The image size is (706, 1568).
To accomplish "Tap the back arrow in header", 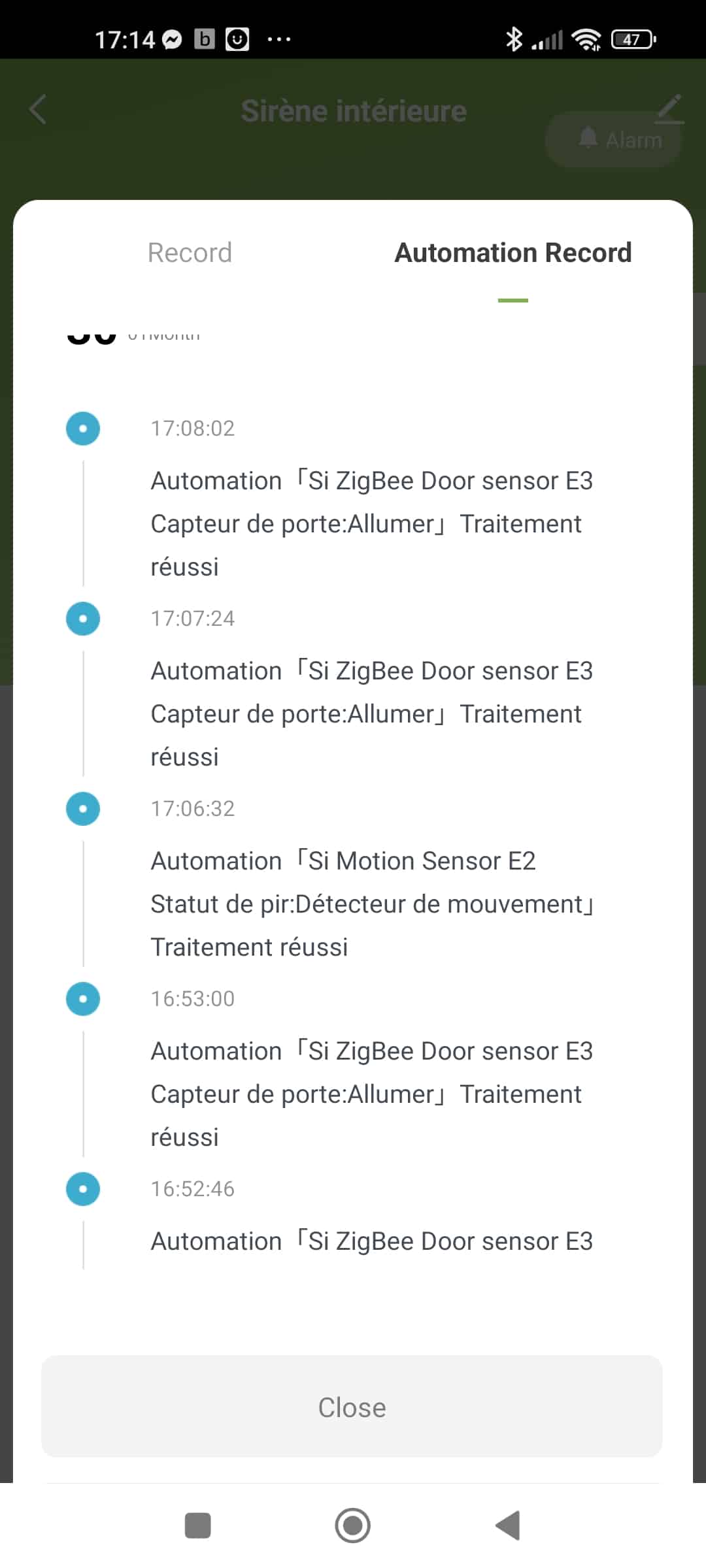I will 38,109.
